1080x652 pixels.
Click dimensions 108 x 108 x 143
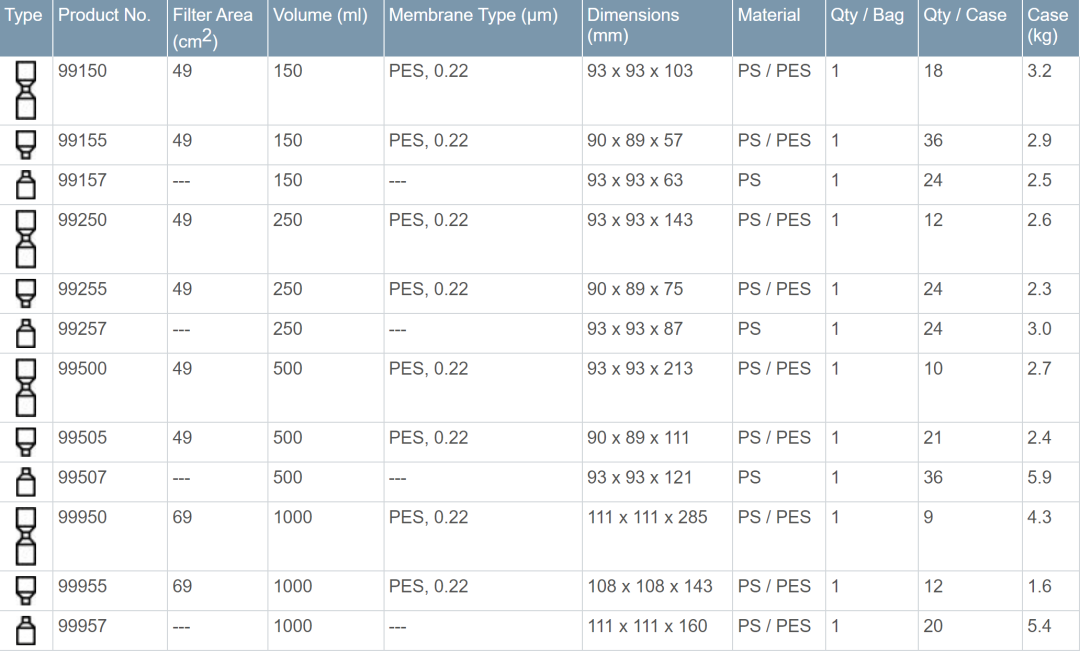click(x=650, y=587)
